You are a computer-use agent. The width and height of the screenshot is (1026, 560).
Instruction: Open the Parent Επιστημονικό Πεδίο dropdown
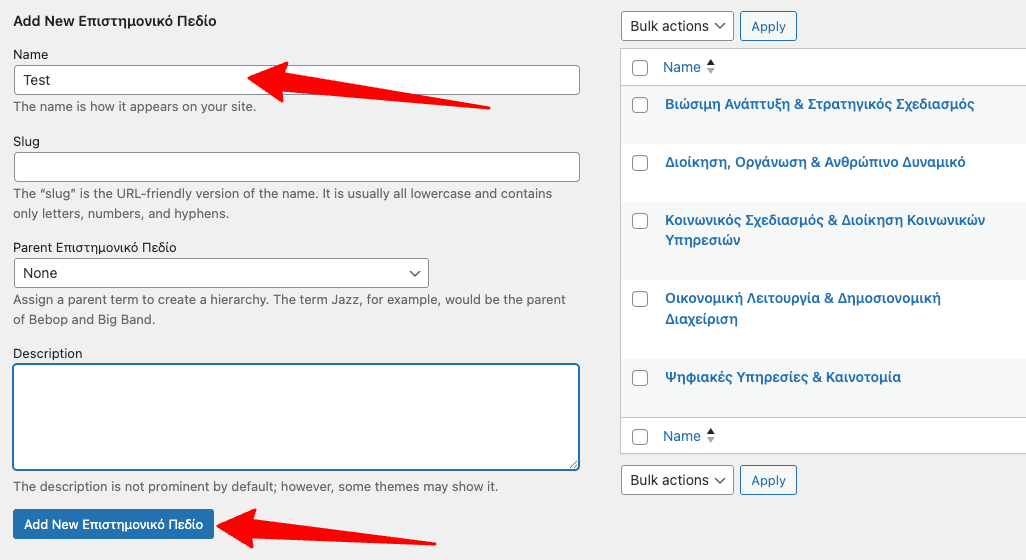point(221,273)
